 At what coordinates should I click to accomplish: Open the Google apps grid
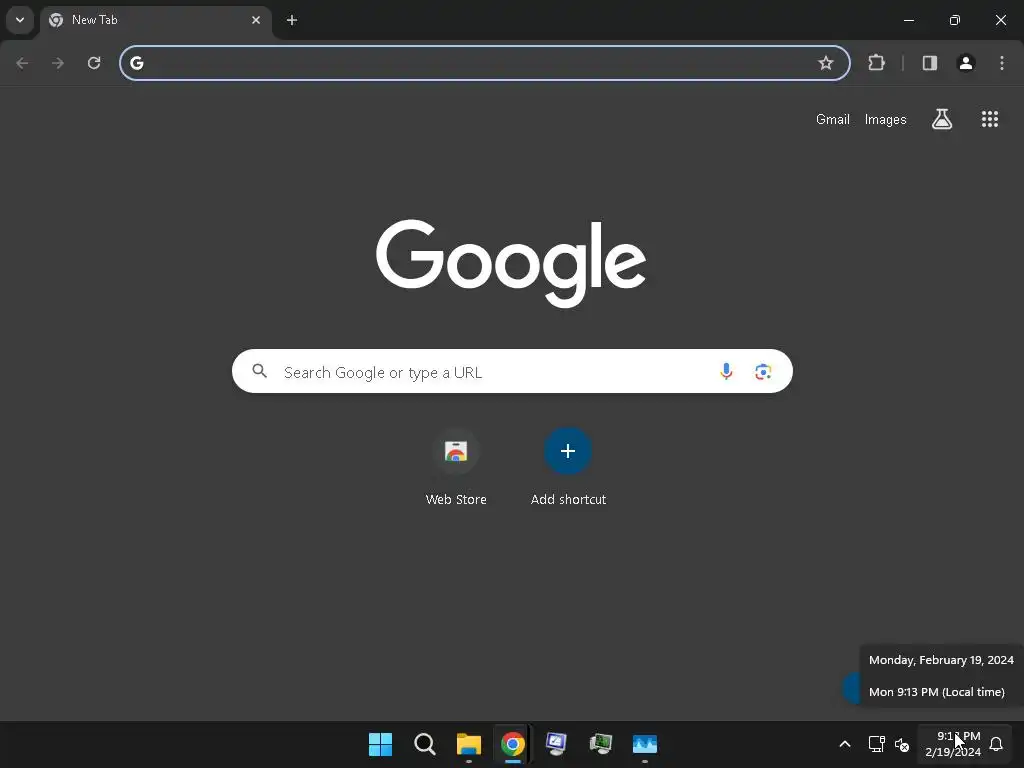990,119
